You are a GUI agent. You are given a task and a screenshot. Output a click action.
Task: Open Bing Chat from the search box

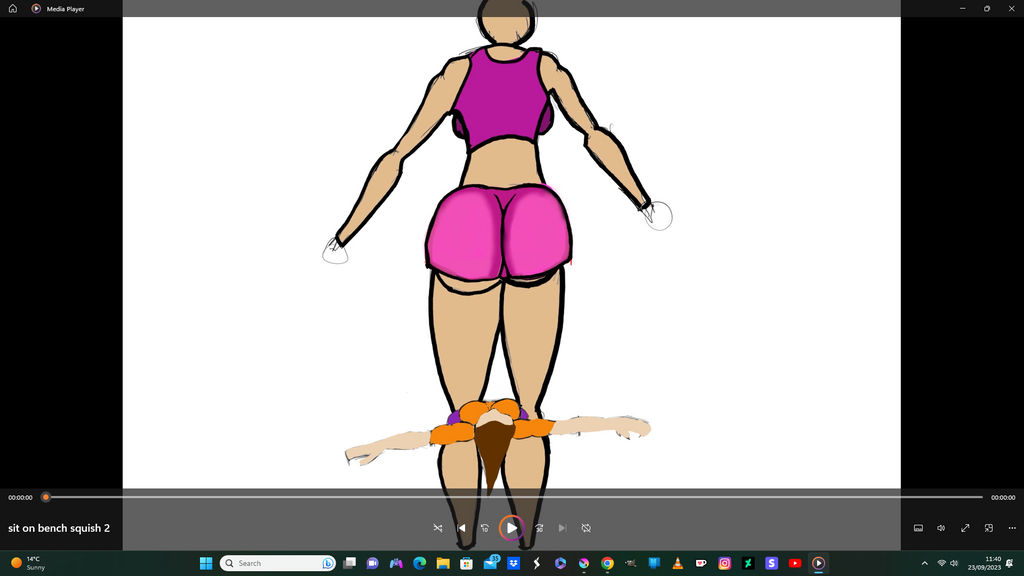point(327,563)
